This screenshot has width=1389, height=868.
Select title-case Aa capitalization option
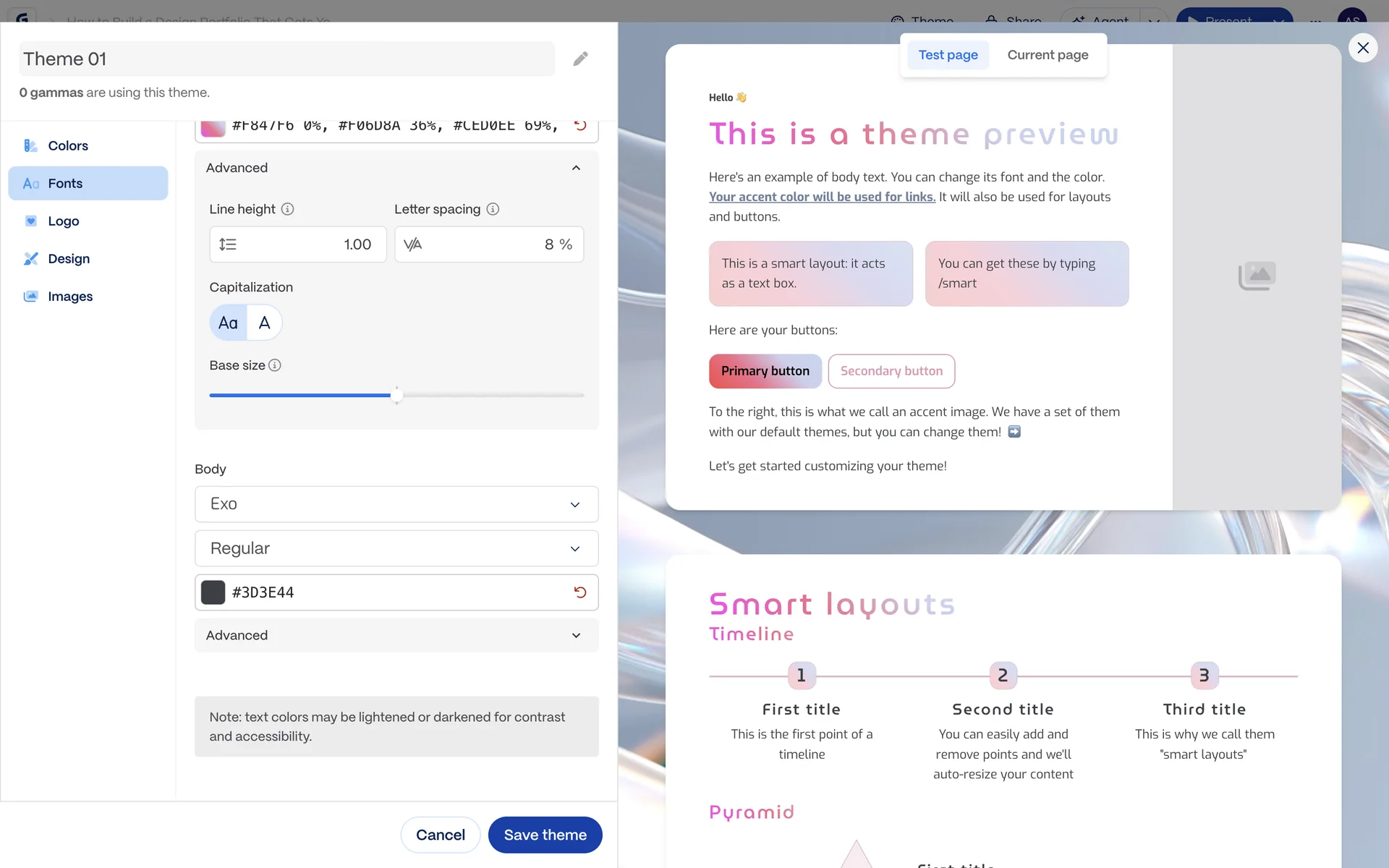pos(228,323)
